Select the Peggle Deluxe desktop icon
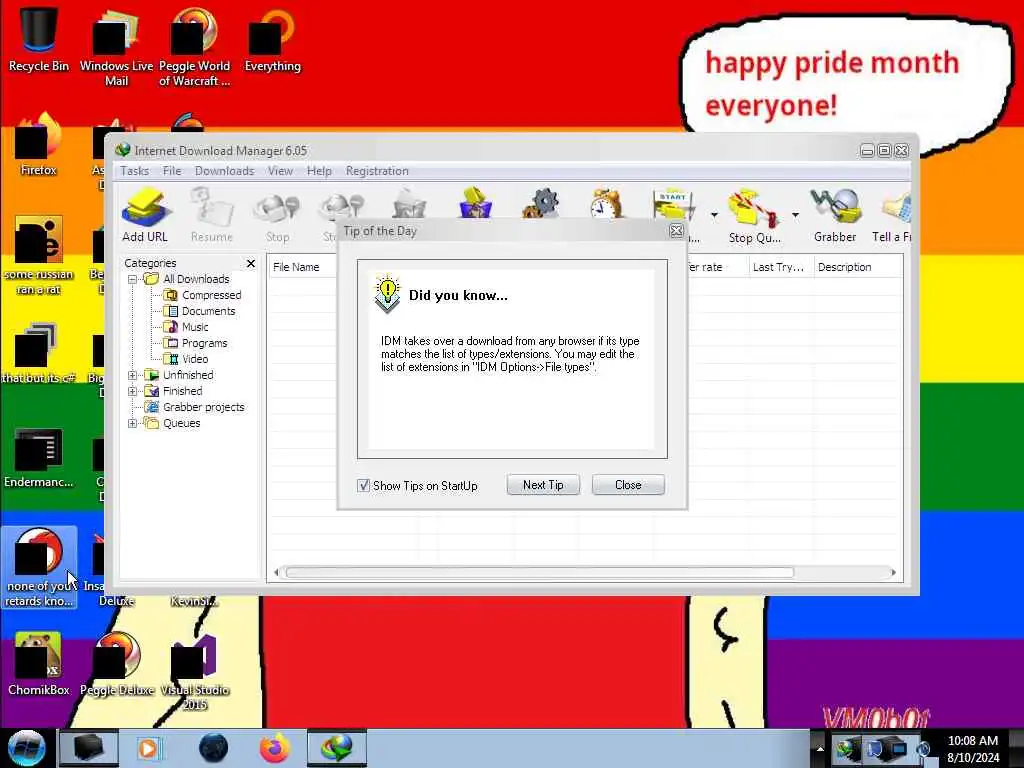 click(117, 664)
